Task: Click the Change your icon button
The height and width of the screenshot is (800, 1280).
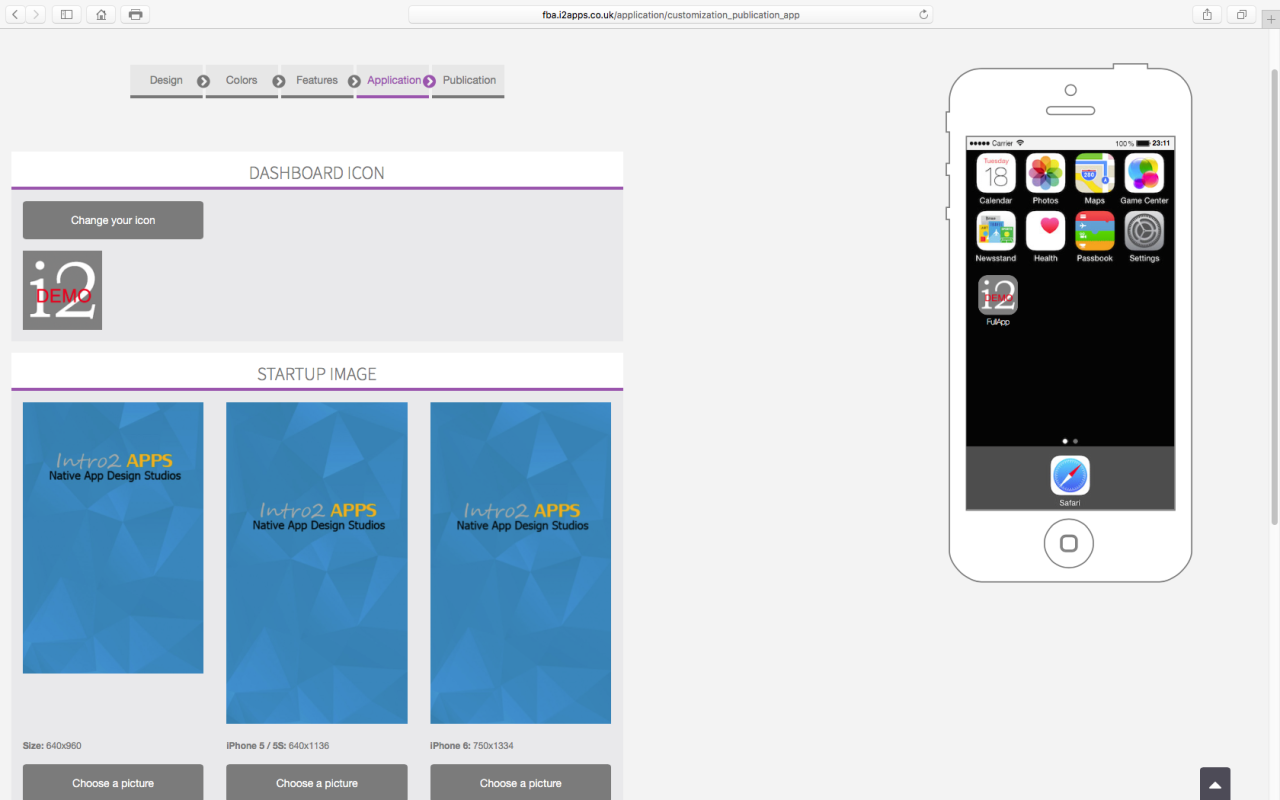Action: click(x=113, y=220)
